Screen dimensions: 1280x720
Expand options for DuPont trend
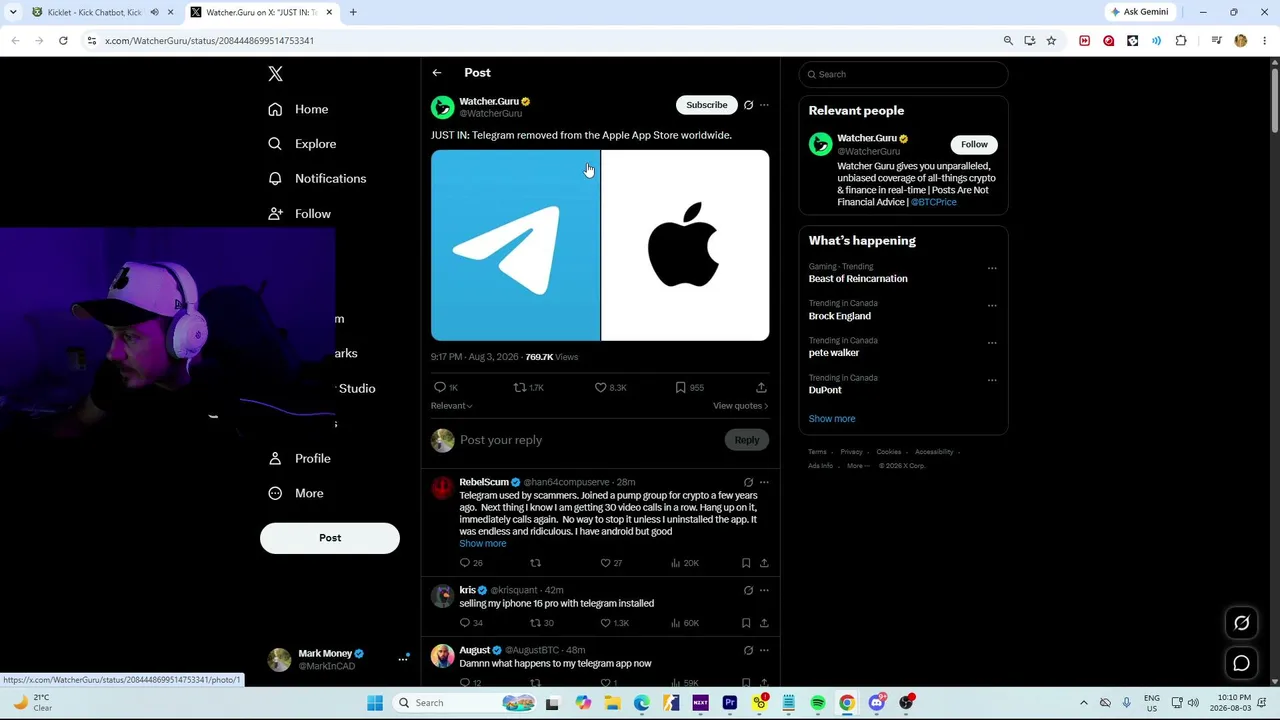tap(992, 380)
